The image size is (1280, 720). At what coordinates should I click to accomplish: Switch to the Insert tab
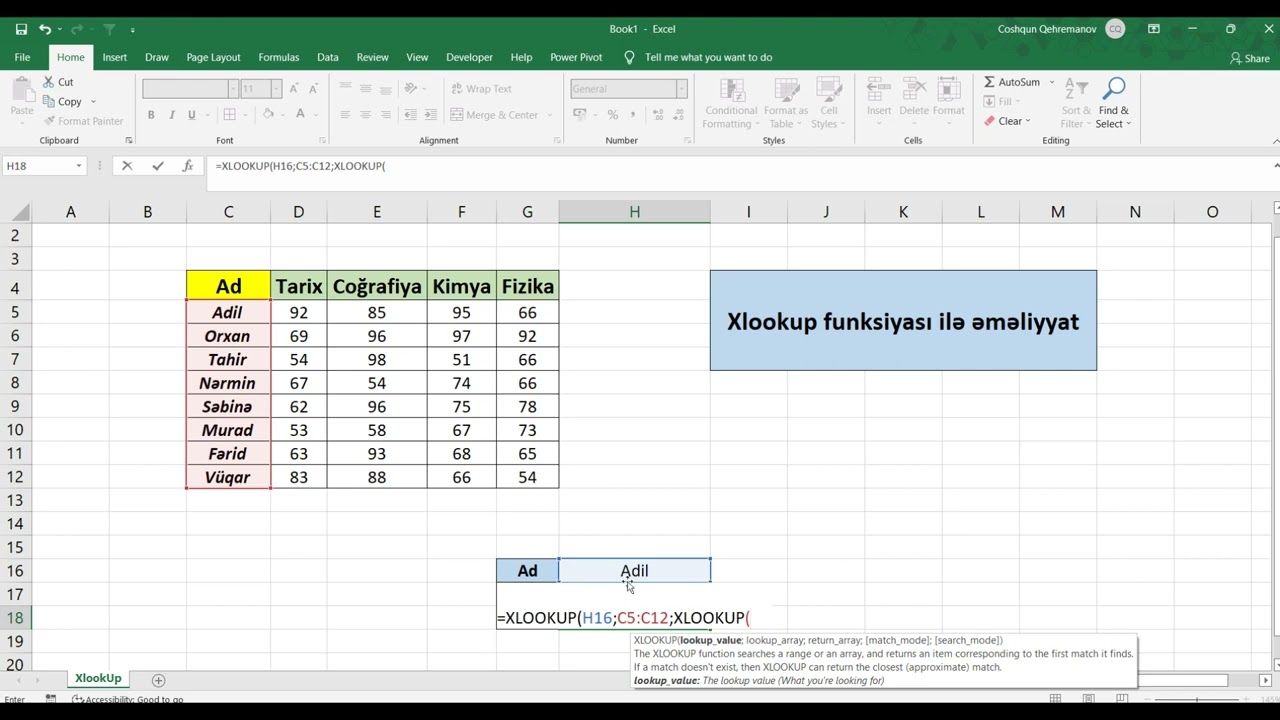115,57
